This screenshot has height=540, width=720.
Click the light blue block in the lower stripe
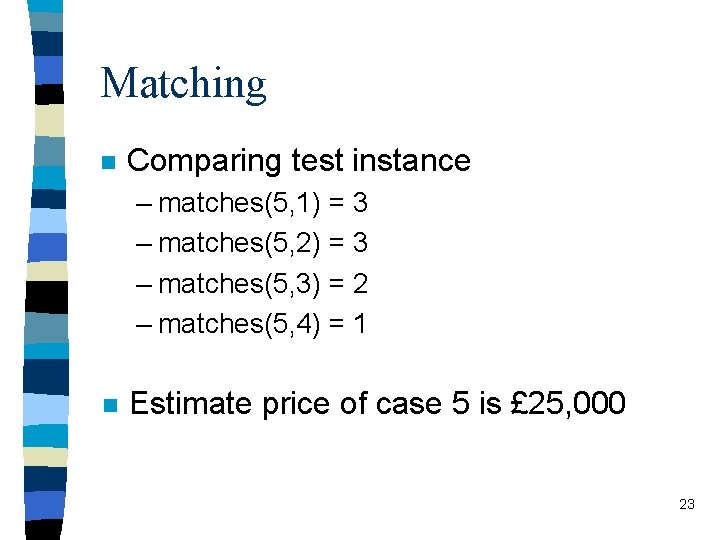point(45,409)
